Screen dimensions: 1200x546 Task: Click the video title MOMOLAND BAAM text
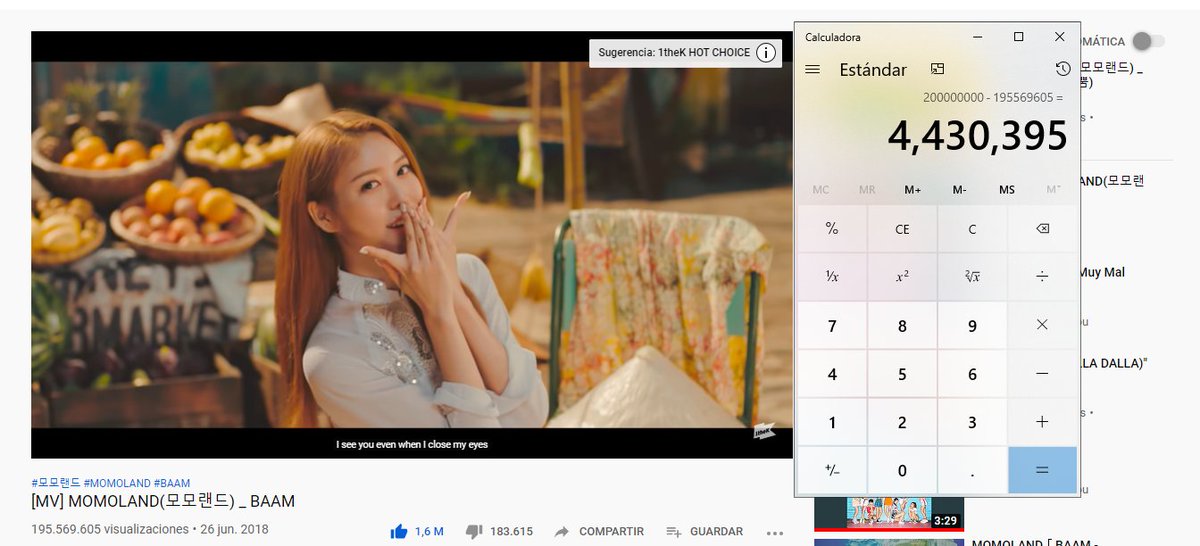click(x=163, y=501)
